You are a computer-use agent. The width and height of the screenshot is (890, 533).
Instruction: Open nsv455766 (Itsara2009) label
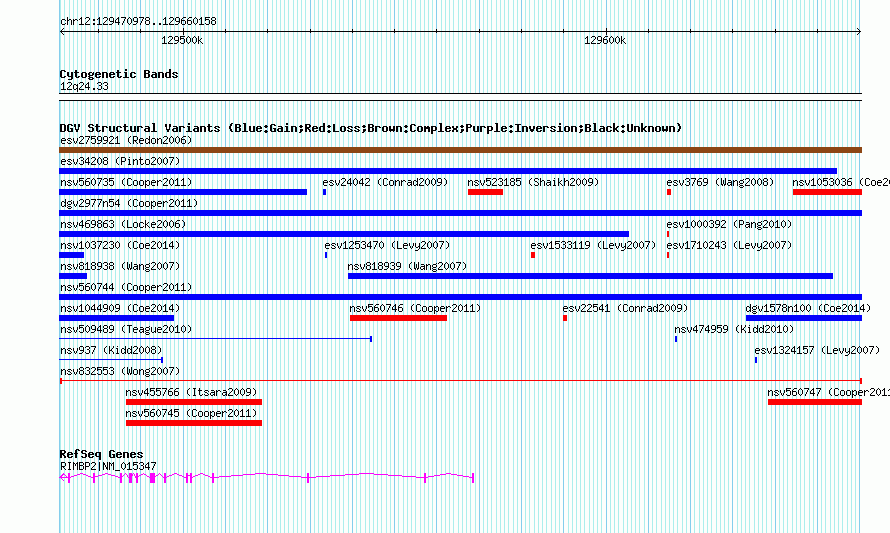point(191,392)
